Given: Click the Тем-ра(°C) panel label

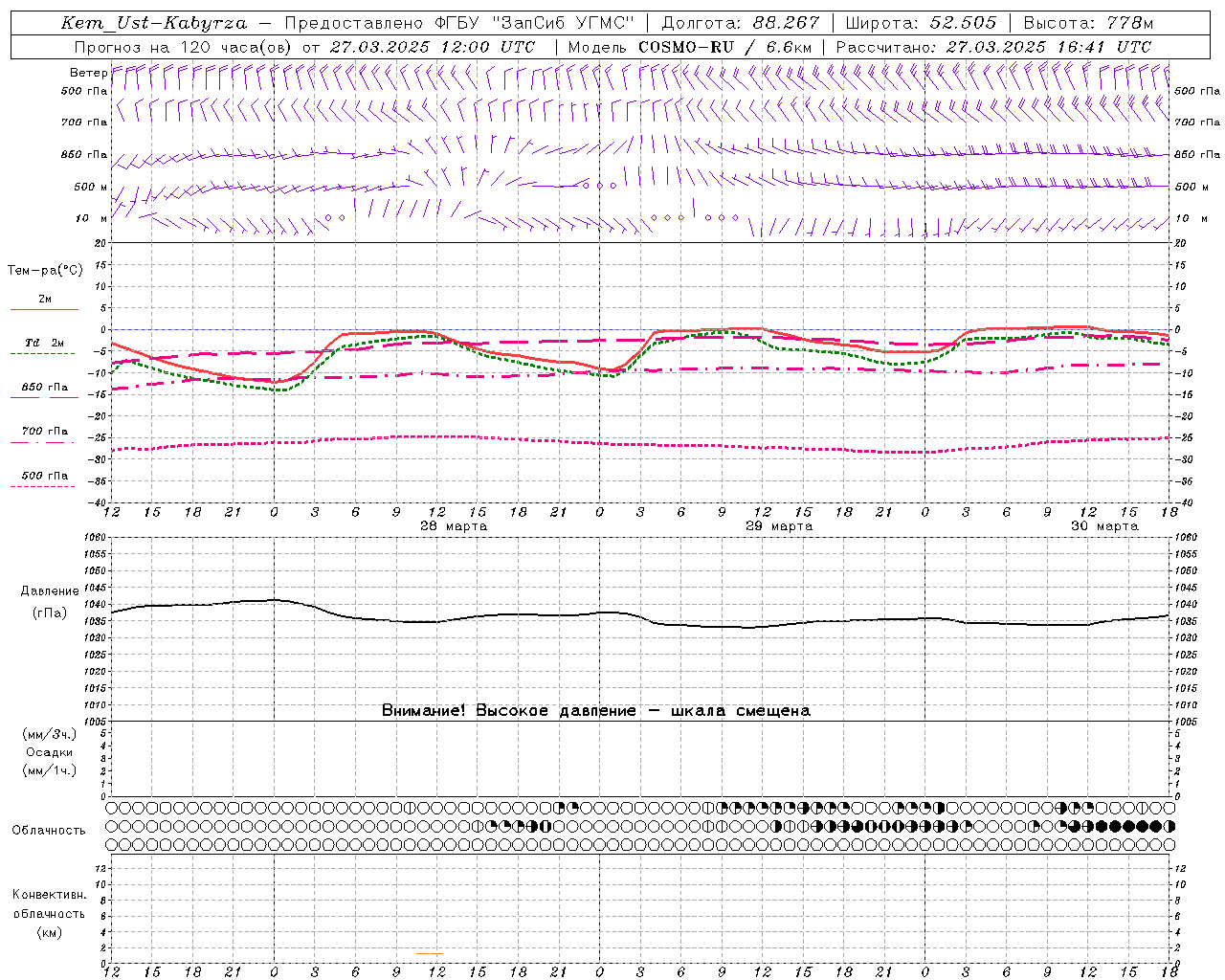Looking at the screenshot, I should (45, 271).
